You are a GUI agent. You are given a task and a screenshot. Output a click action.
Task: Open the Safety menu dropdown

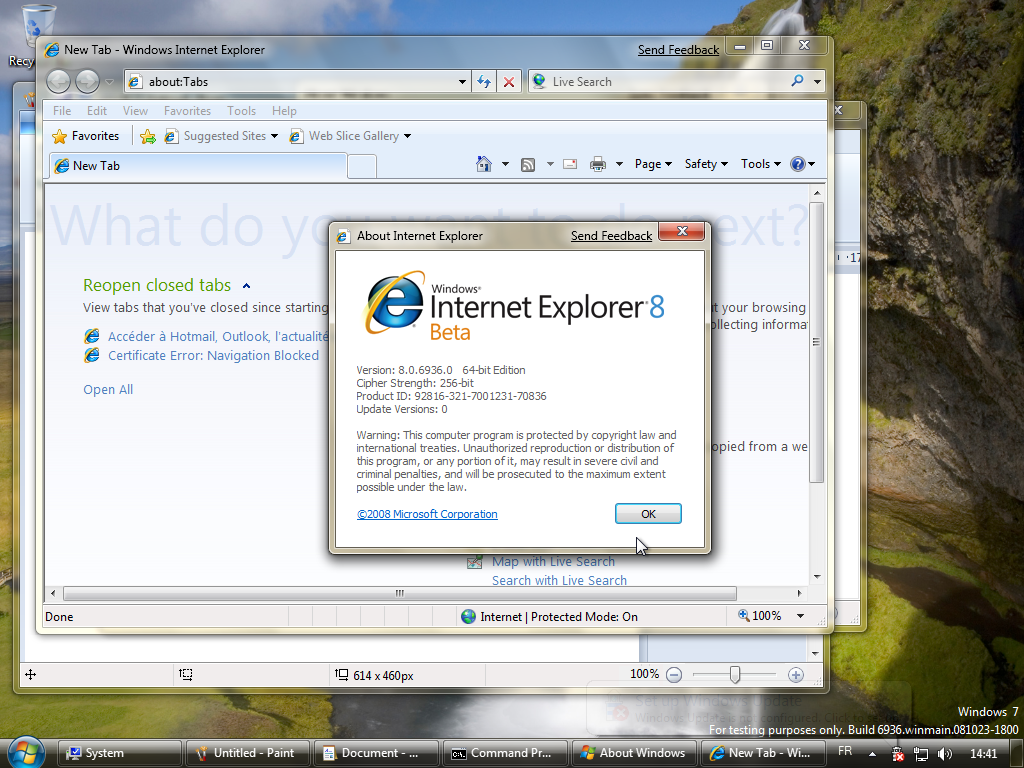coord(706,164)
